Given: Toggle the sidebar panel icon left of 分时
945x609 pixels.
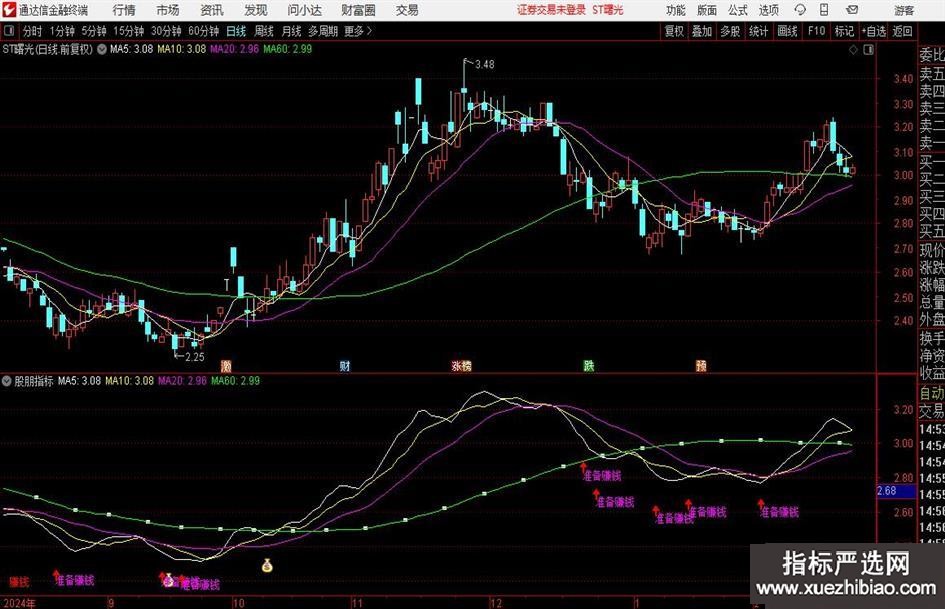Looking at the screenshot, I should pyautogui.click(x=9, y=31).
